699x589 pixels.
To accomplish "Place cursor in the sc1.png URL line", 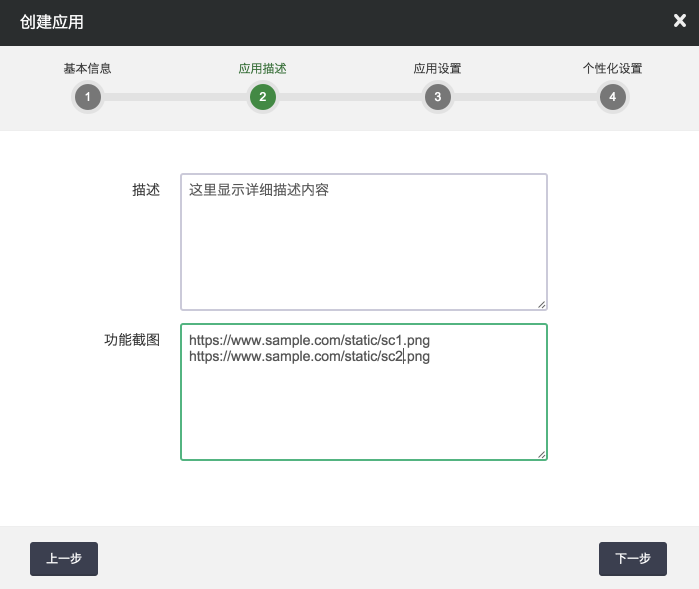I will tap(309, 341).
